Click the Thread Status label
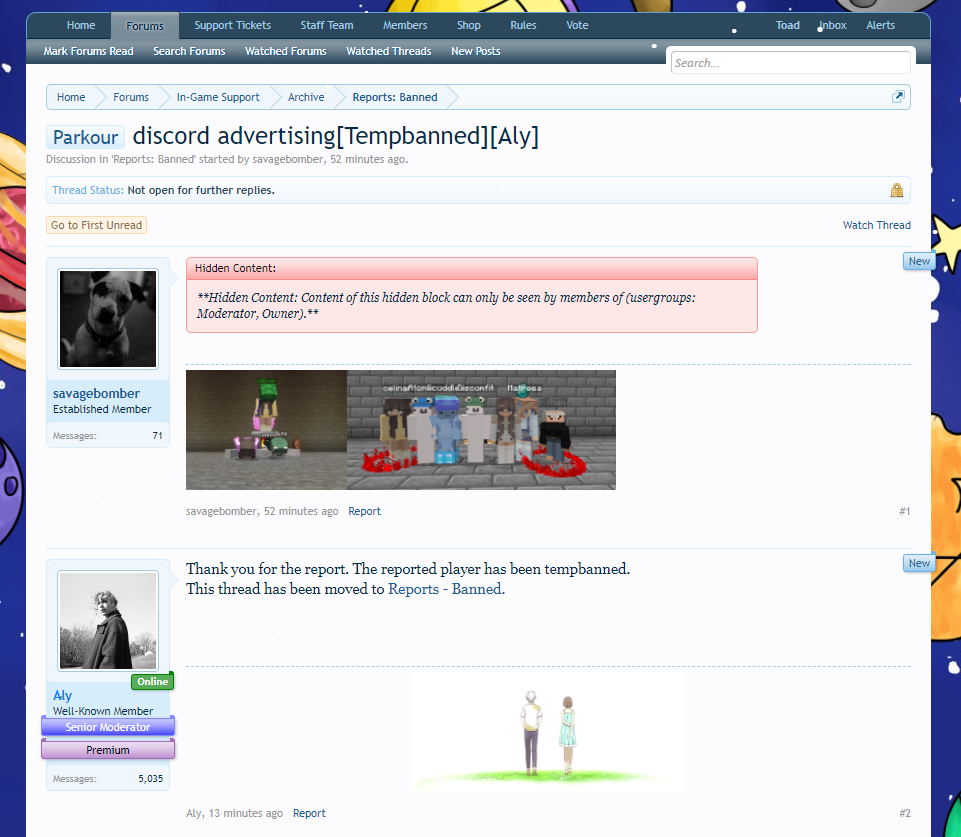961x837 pixels. click(88, 190)
